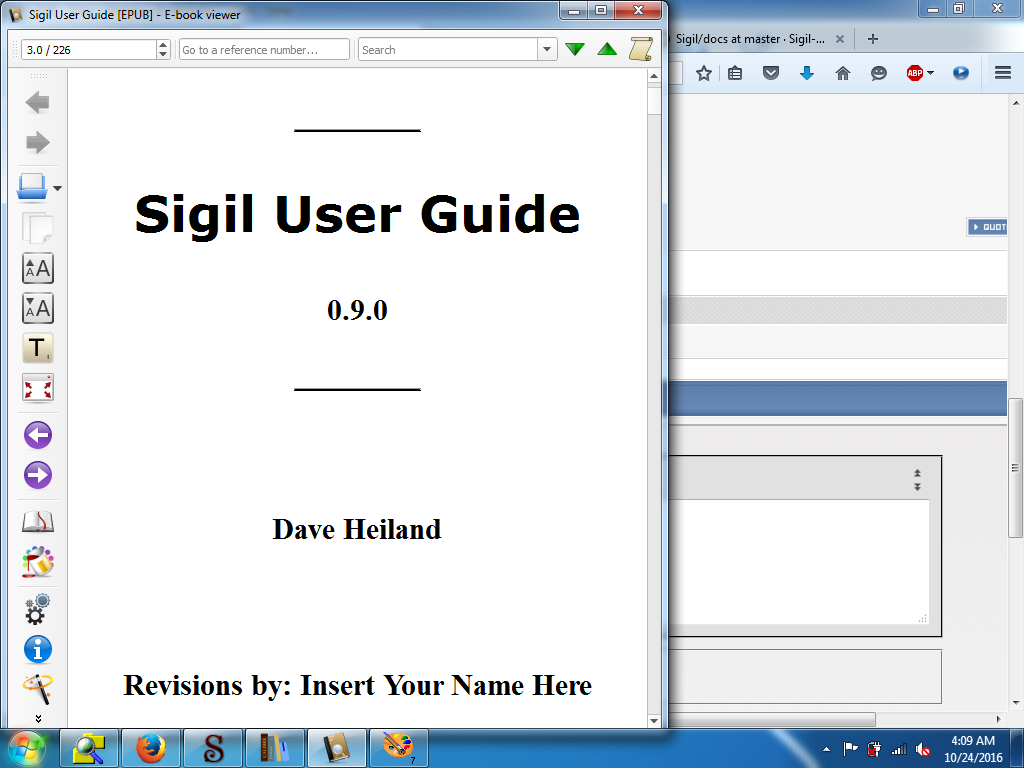Viewport: 1024px width, 768px height.
Task: Click Windows Start button
Action: coord(27,748)
